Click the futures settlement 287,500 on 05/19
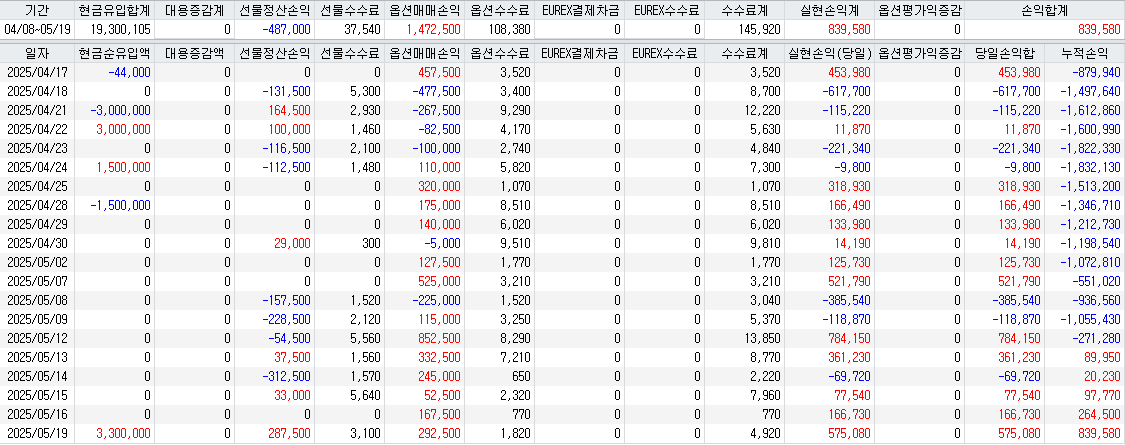 click(x=289, y=433)
